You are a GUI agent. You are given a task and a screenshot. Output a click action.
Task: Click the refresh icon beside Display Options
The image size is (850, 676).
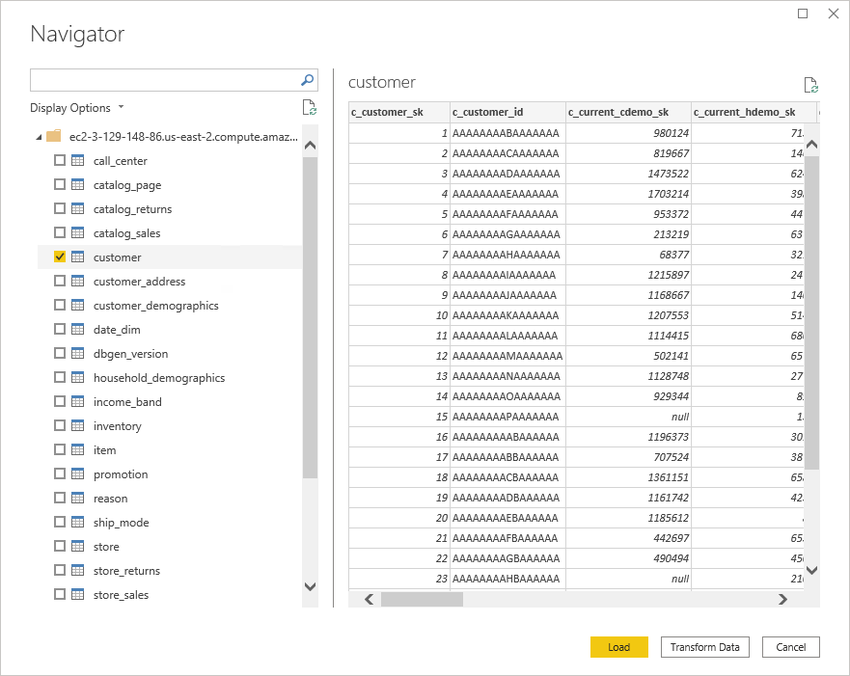click(x=309, y=108)
